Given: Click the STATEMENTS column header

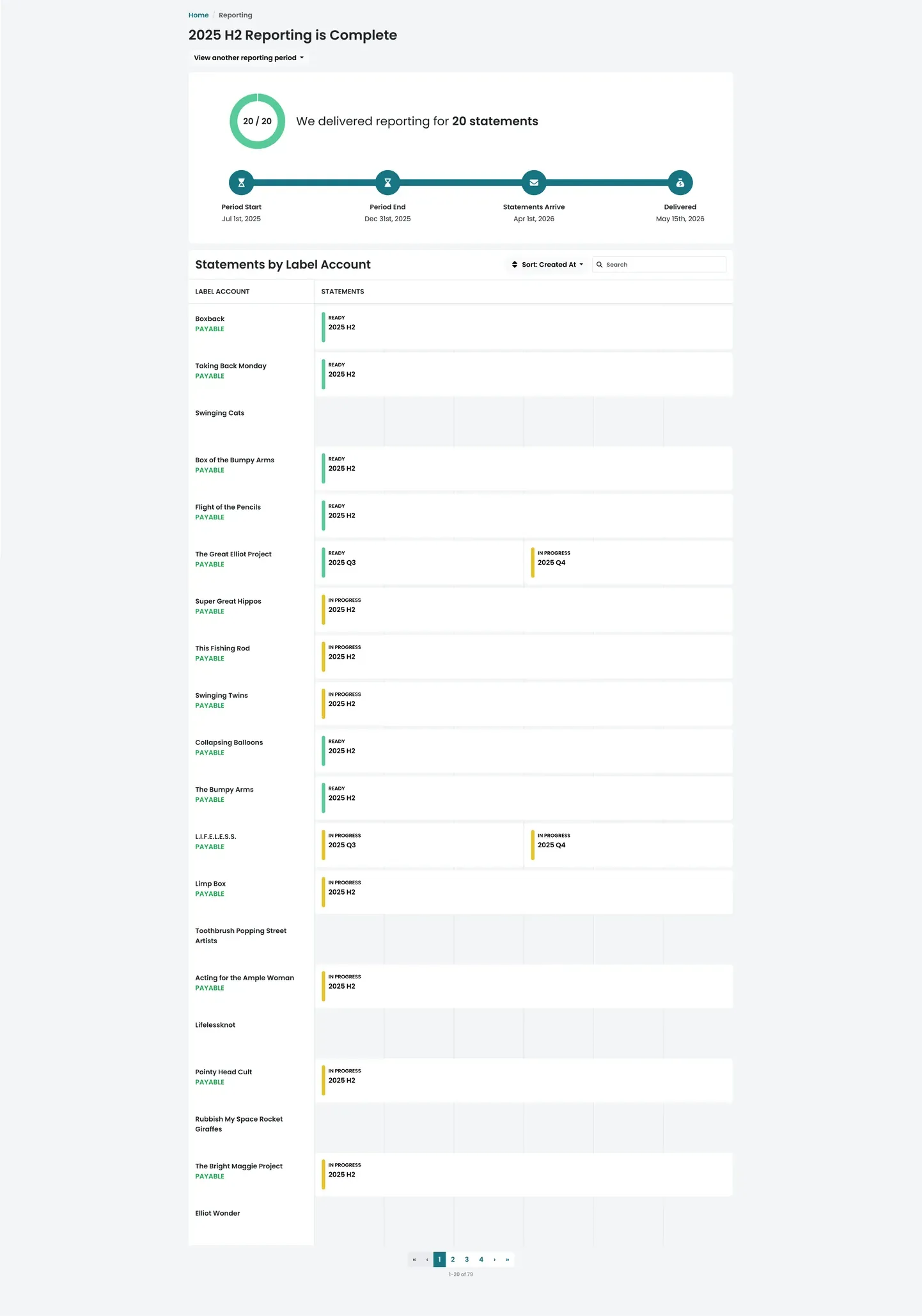Looking at the screenshot, I should [x=343, y=292].
